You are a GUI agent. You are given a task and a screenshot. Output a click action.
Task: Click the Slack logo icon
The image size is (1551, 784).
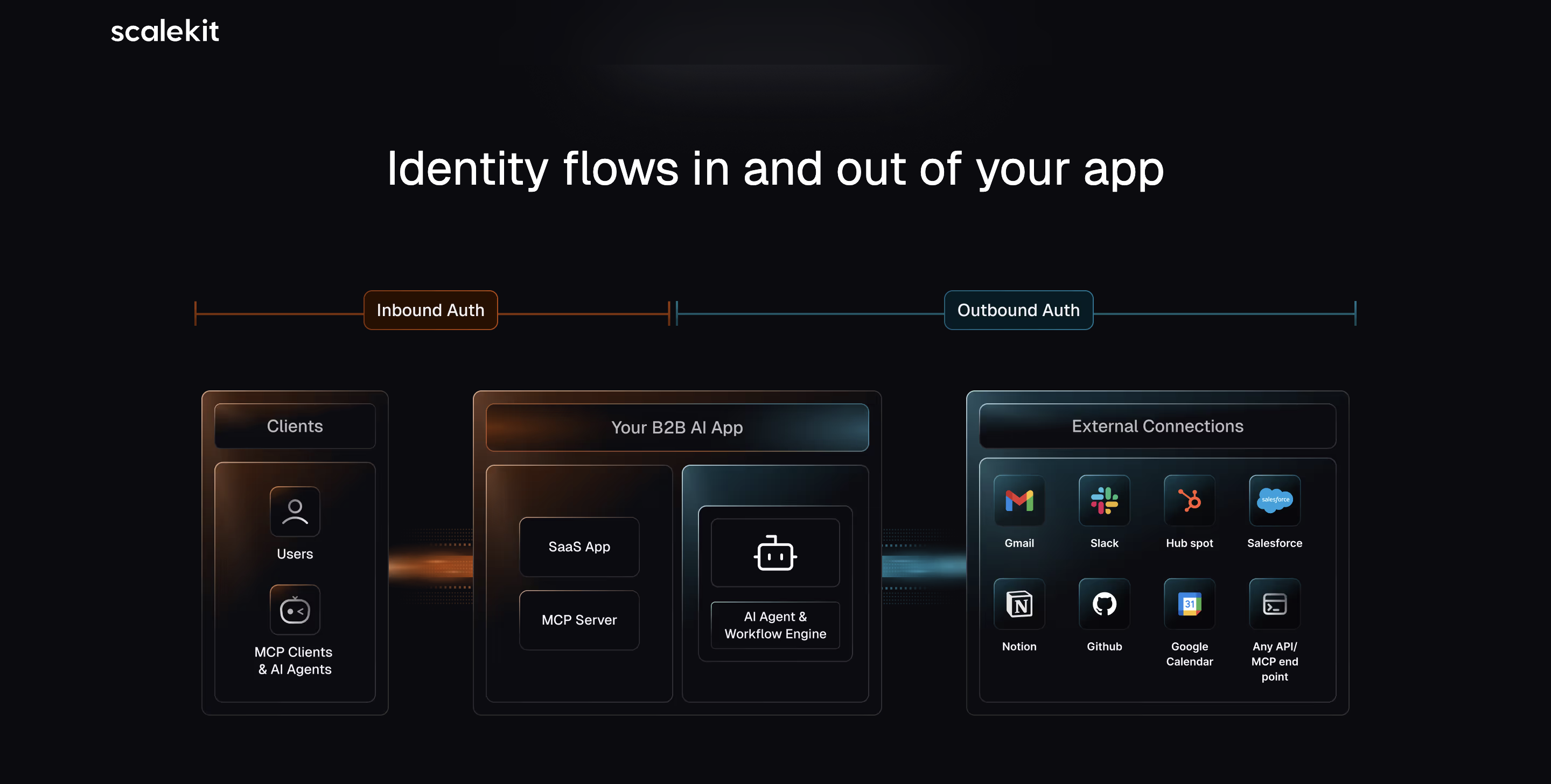point(1103,500)
